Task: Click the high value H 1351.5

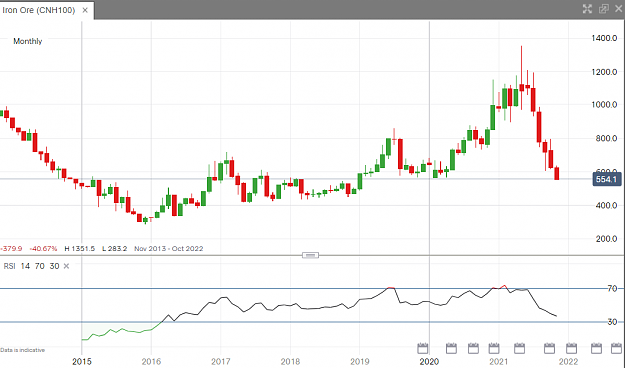Action: coord(80,248)
